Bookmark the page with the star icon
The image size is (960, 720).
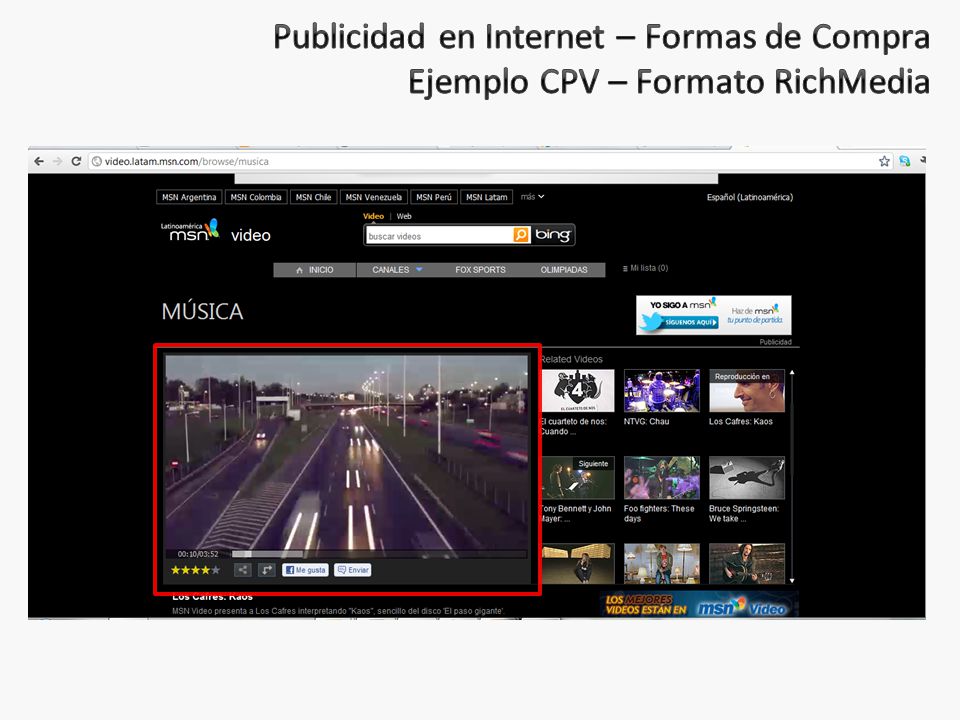pos(884,161)
